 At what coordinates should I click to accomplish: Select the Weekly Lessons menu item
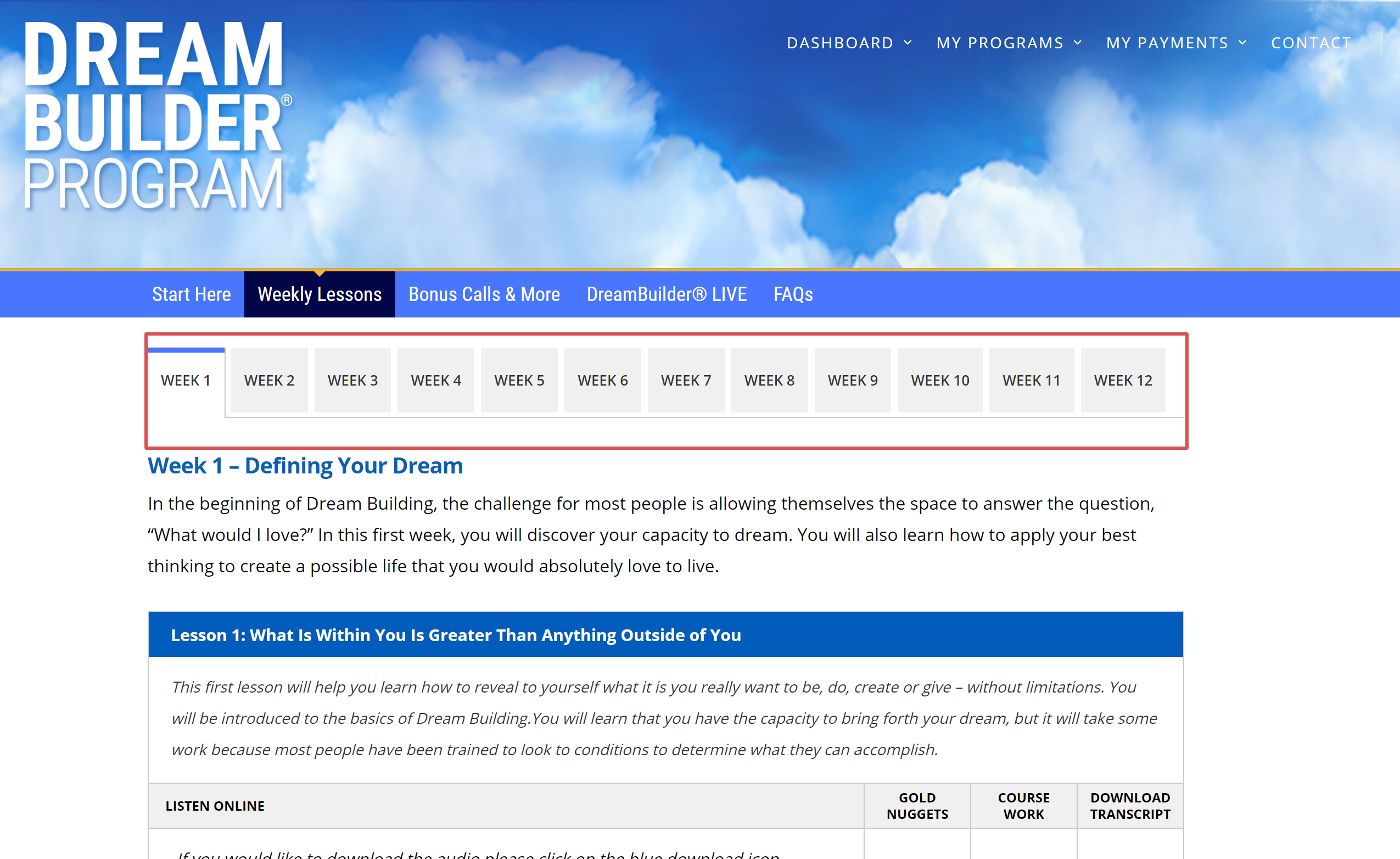pyautogui.click(x=320, y=294)
